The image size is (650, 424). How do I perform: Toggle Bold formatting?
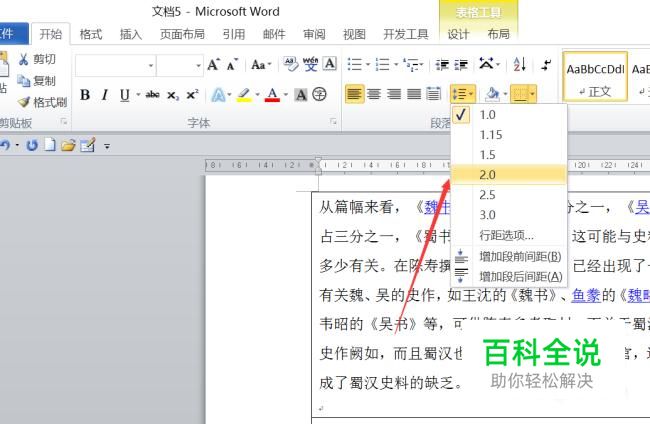[85, 95]
